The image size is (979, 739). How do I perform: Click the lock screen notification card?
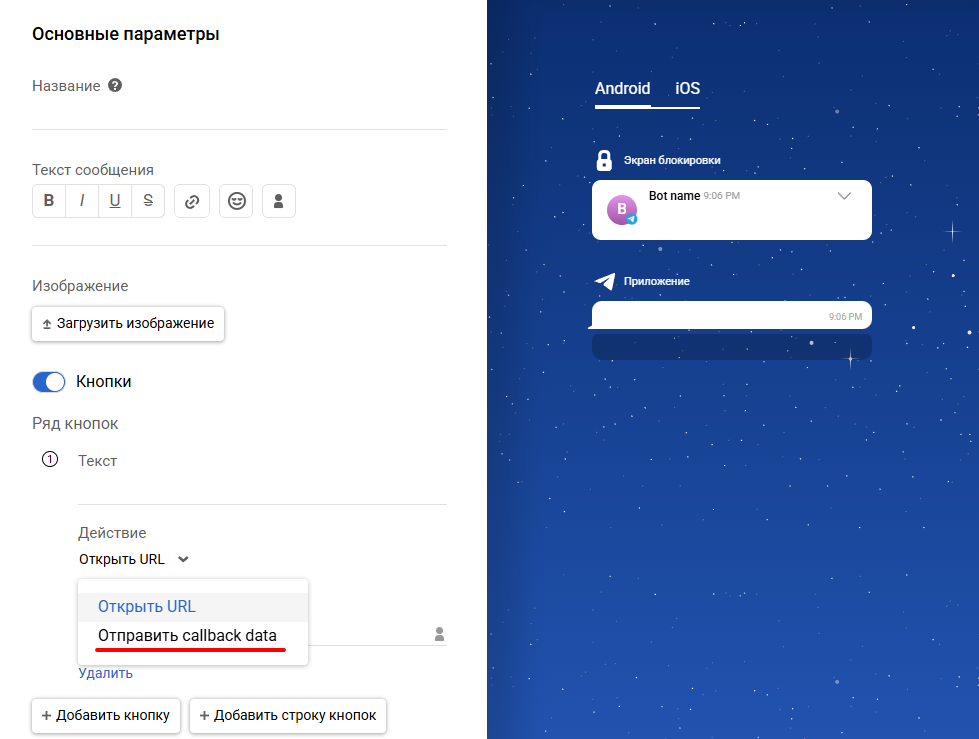731,210
